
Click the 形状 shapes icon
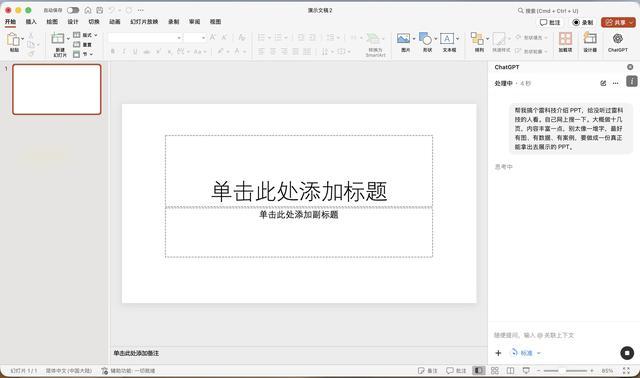pyautogui.click(x=425, y=39)
